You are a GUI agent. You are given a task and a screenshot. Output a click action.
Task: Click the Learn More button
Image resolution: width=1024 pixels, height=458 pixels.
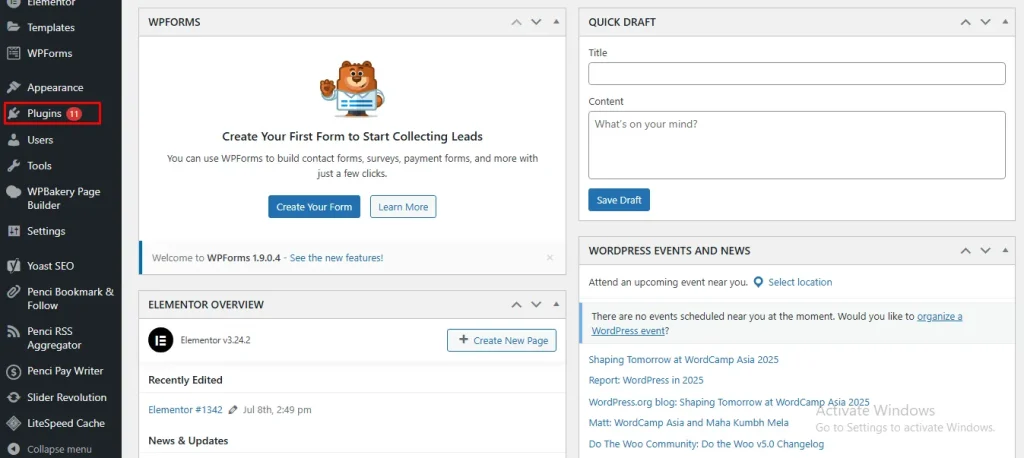pyautogui.click(x=403, y=206)
